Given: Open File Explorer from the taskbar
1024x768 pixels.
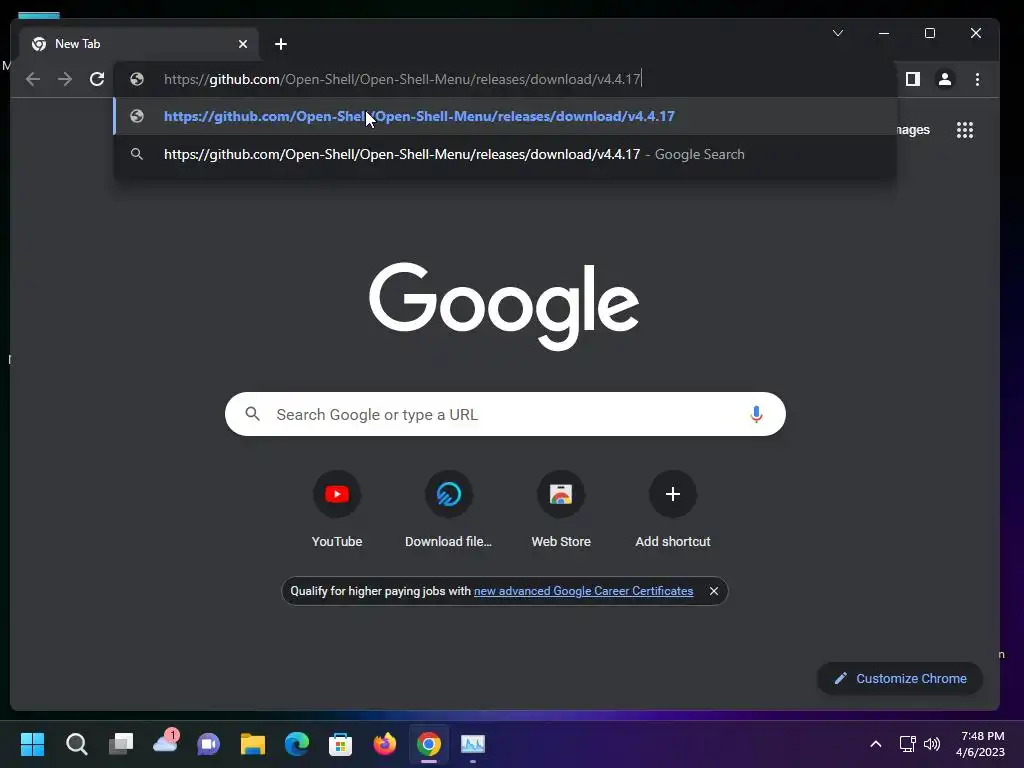Looking at the screenshot, I should 253,744.
